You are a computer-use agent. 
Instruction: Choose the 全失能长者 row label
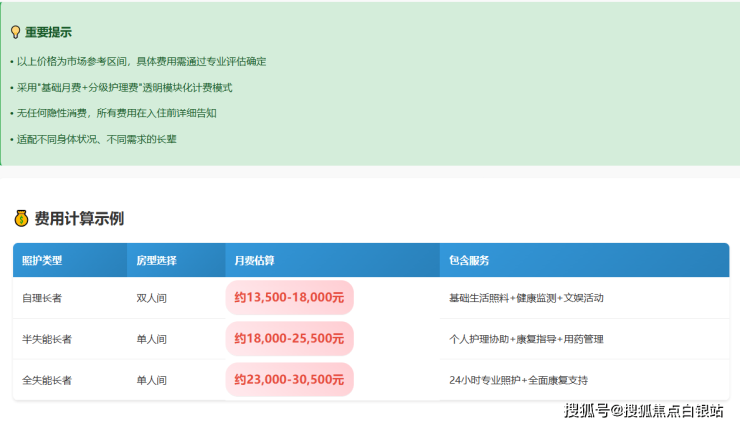coord(47,380)
